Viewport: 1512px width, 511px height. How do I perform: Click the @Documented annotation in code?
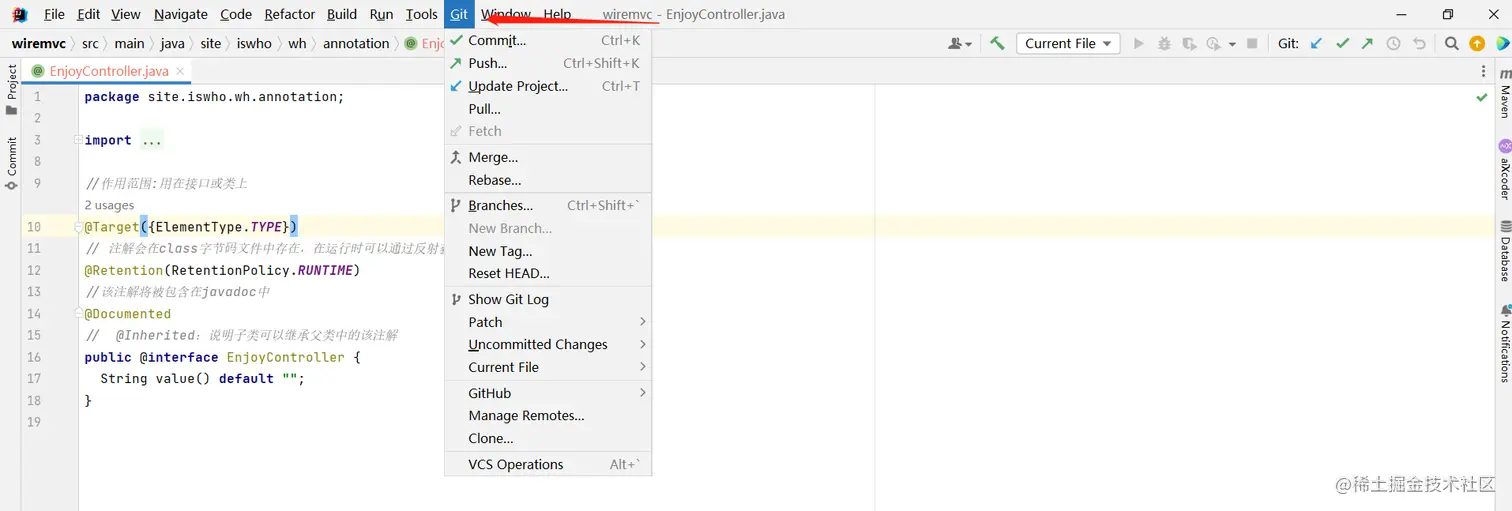pos(128,314)
